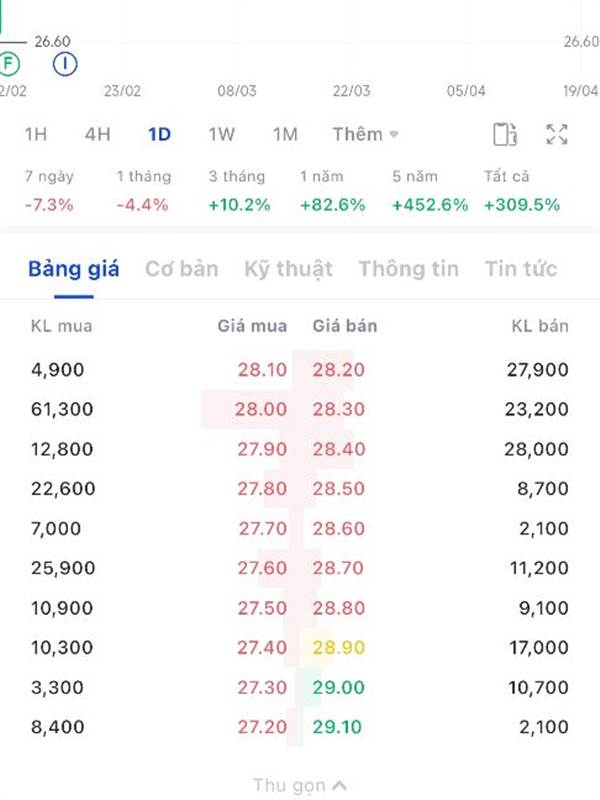The width and height of the screenshot is (600, 800).
Task: Click the green 29.00 ask price
Action: click(338, 687)
